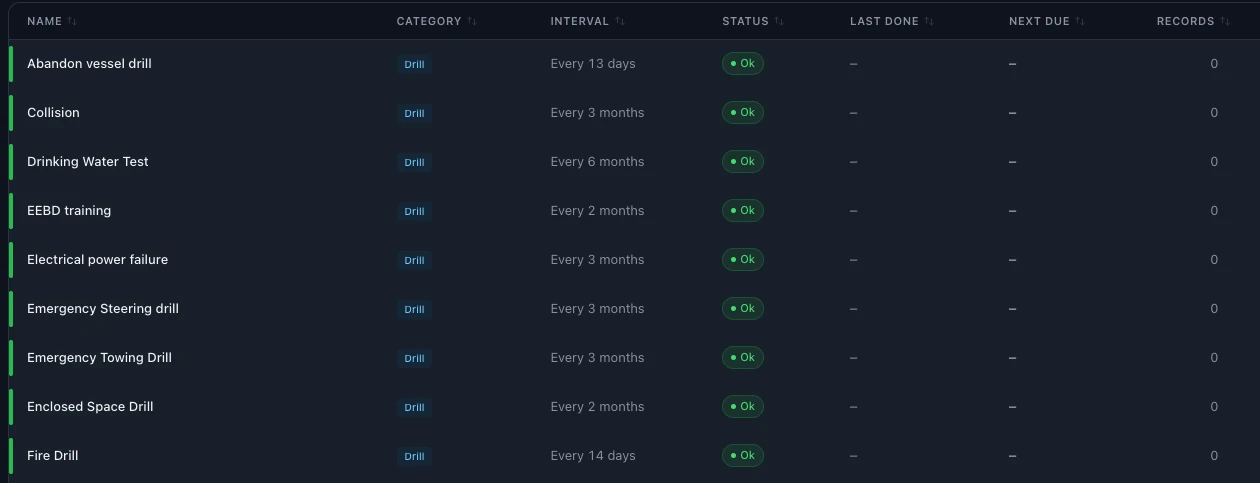This screenshot has width=1260, height=483.
Task: Click Drill tag in Collision row
Action: (414, 113)
